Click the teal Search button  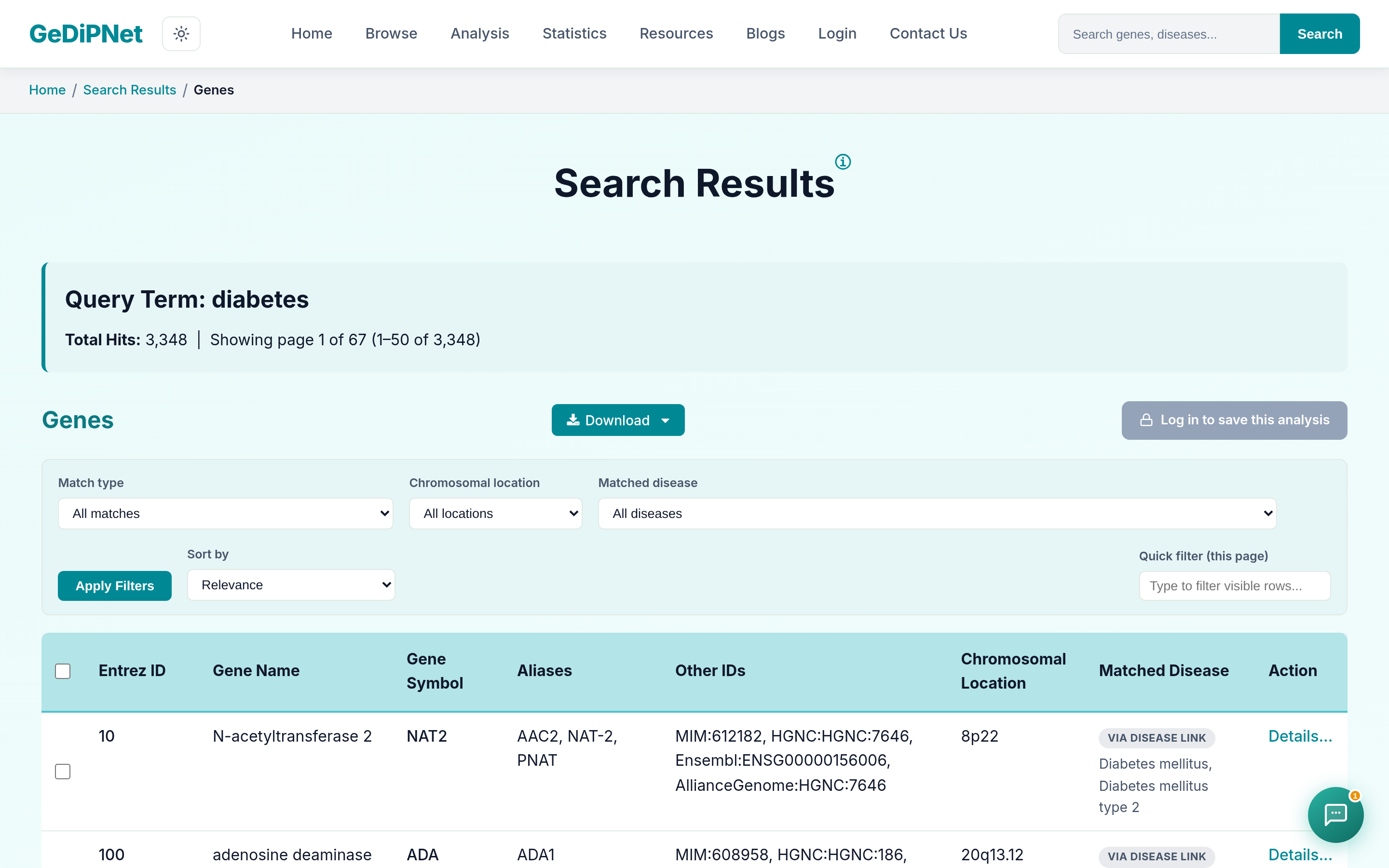[x=1320, y=34]
